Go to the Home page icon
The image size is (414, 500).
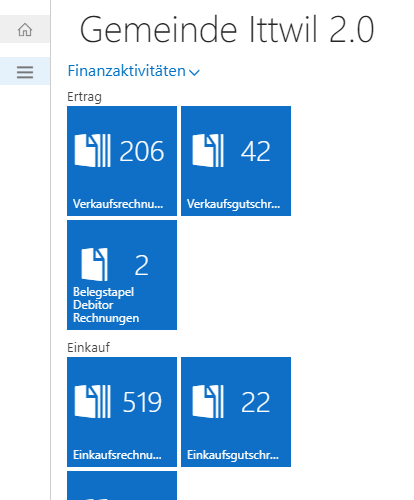[25, 29]
